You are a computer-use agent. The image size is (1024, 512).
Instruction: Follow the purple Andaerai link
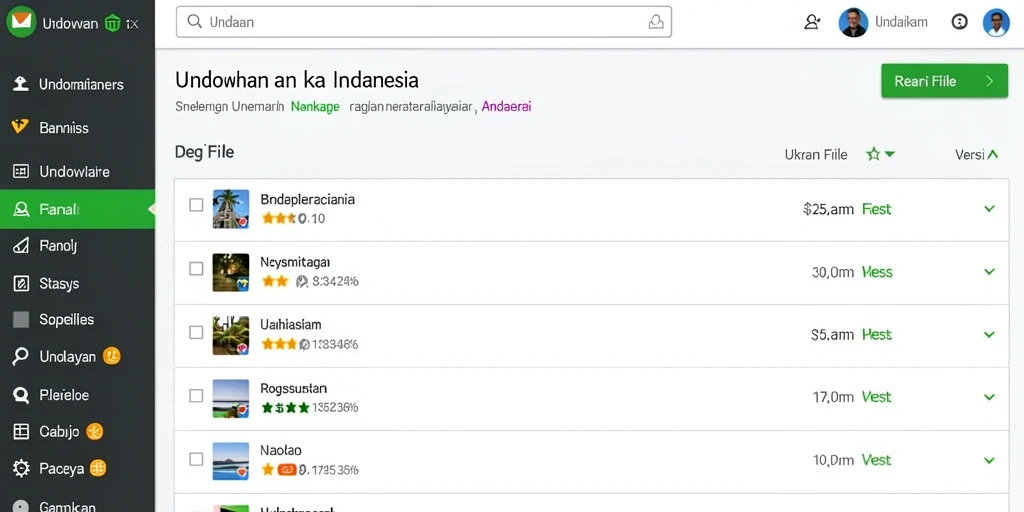[x=506, y=106]
